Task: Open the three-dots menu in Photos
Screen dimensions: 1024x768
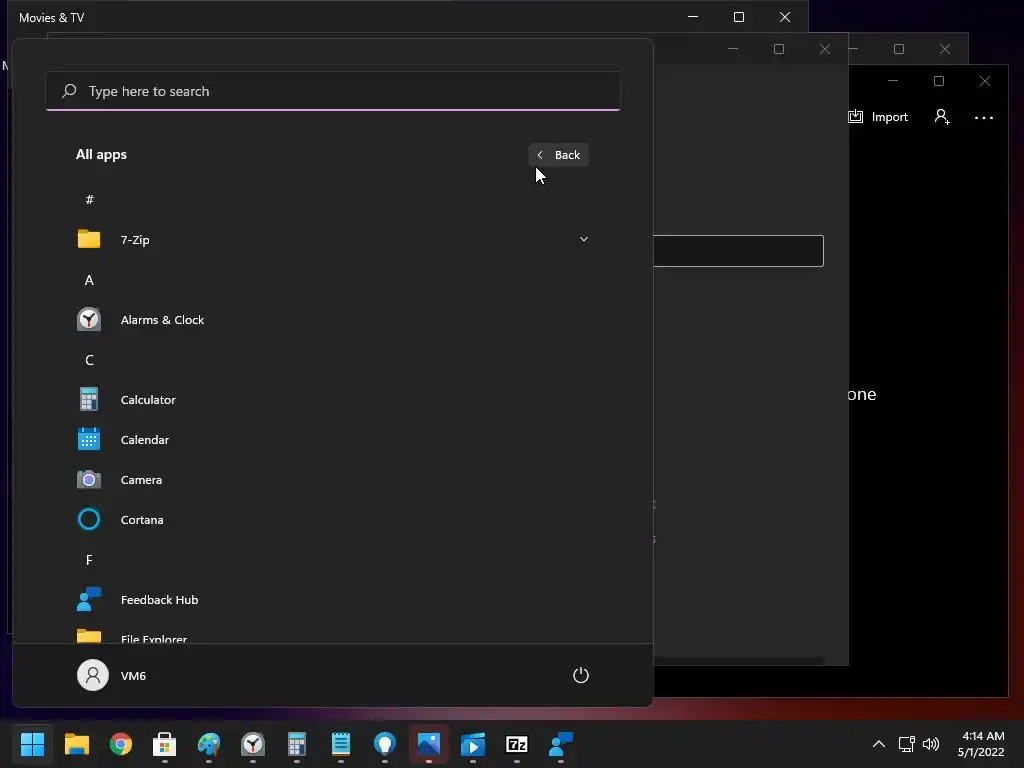Action: point(984,118)
